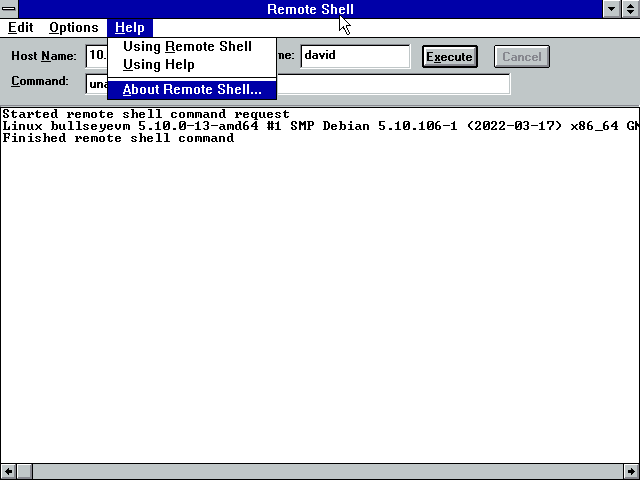
Task: Focus the user name field containing david
Action: (355, 56)
